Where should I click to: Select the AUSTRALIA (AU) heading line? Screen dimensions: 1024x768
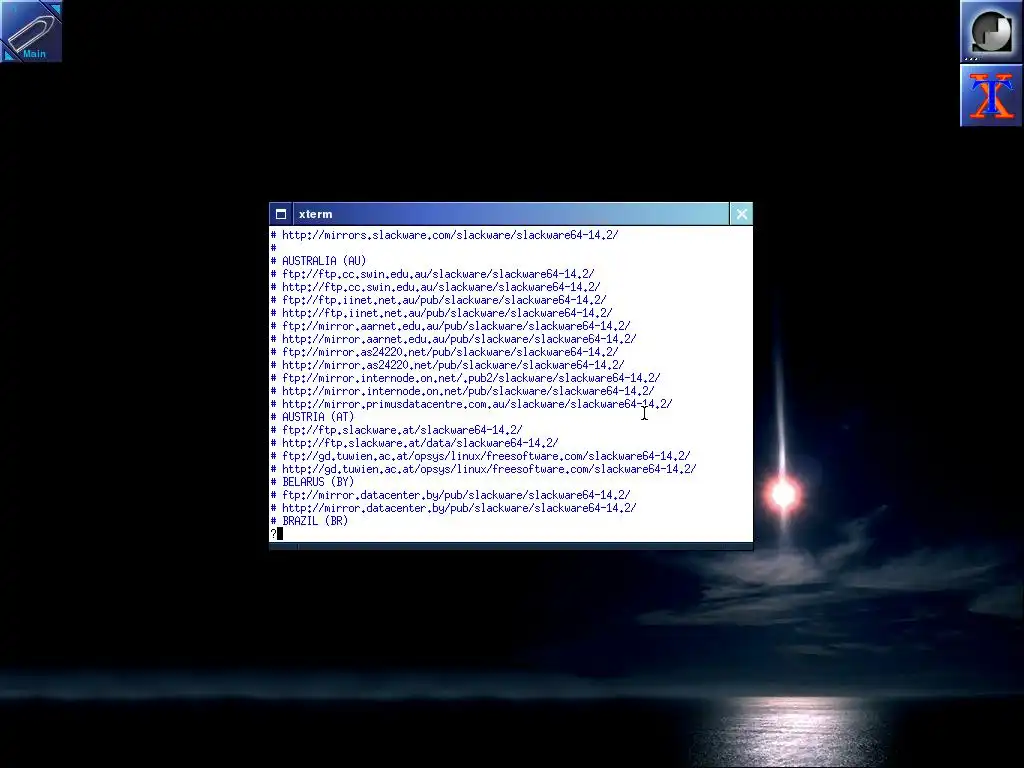[319, 261]
